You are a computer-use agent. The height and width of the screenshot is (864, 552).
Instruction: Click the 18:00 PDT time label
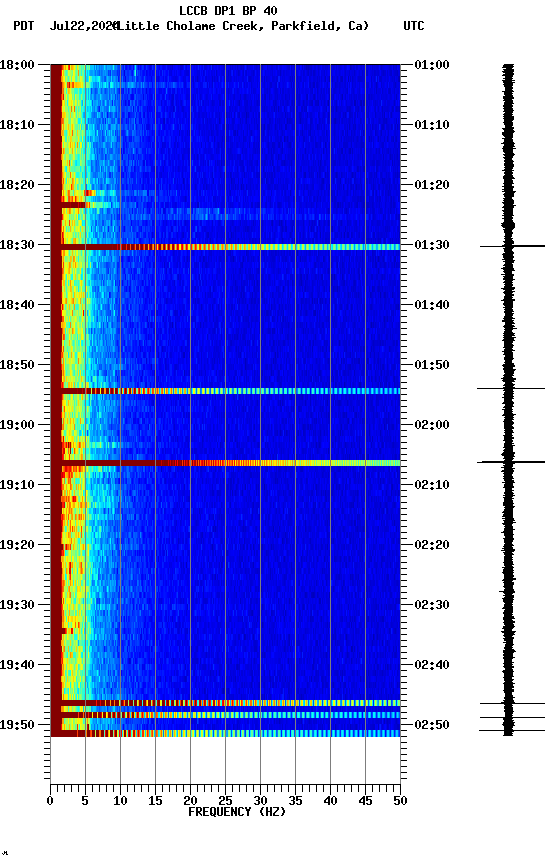(17, 65)
